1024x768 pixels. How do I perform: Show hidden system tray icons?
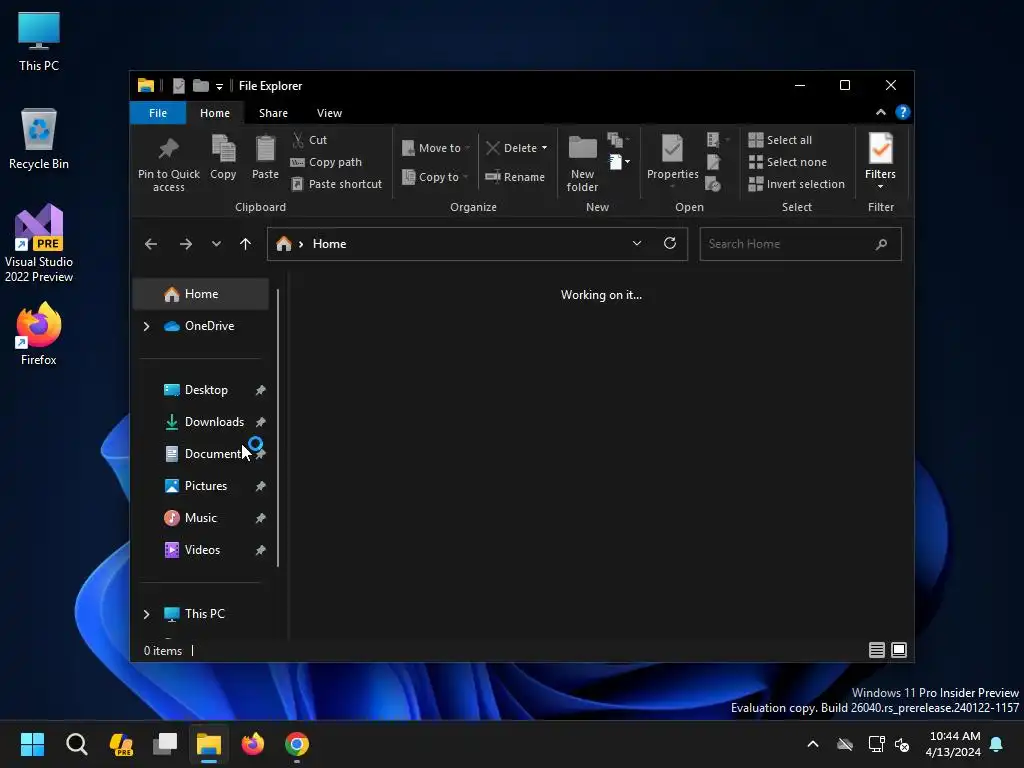point(813,744)
